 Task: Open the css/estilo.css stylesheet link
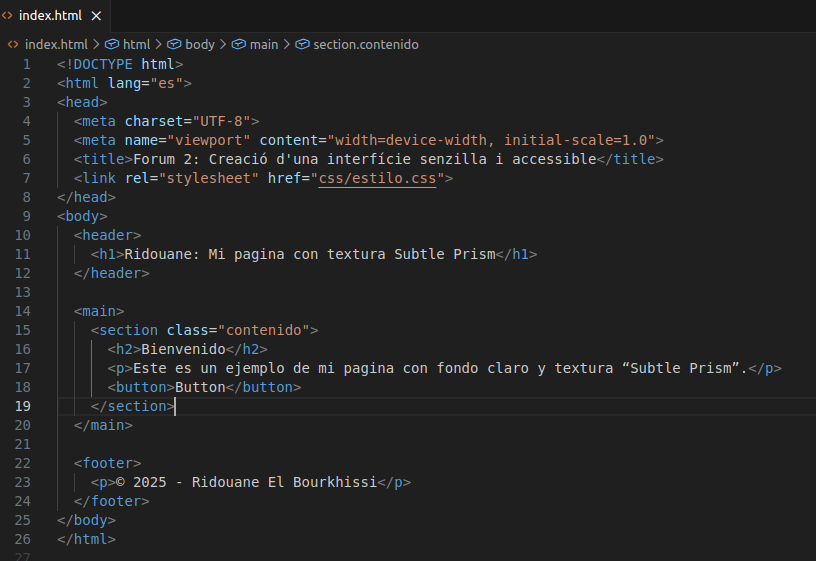pyautogui.click(x=377, y=178)
